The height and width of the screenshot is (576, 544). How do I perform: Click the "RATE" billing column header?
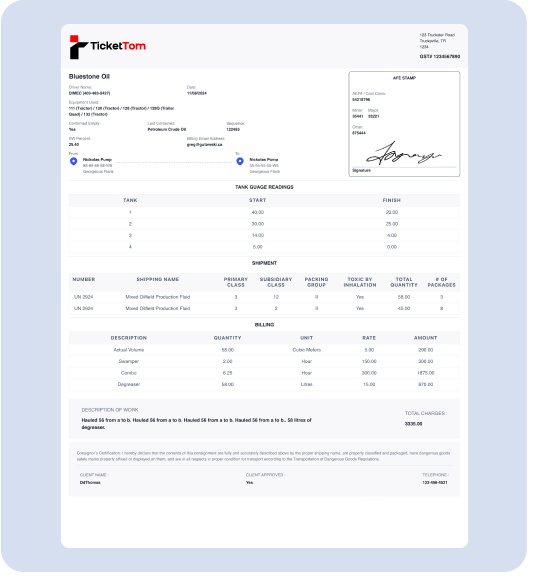[369, 338]
